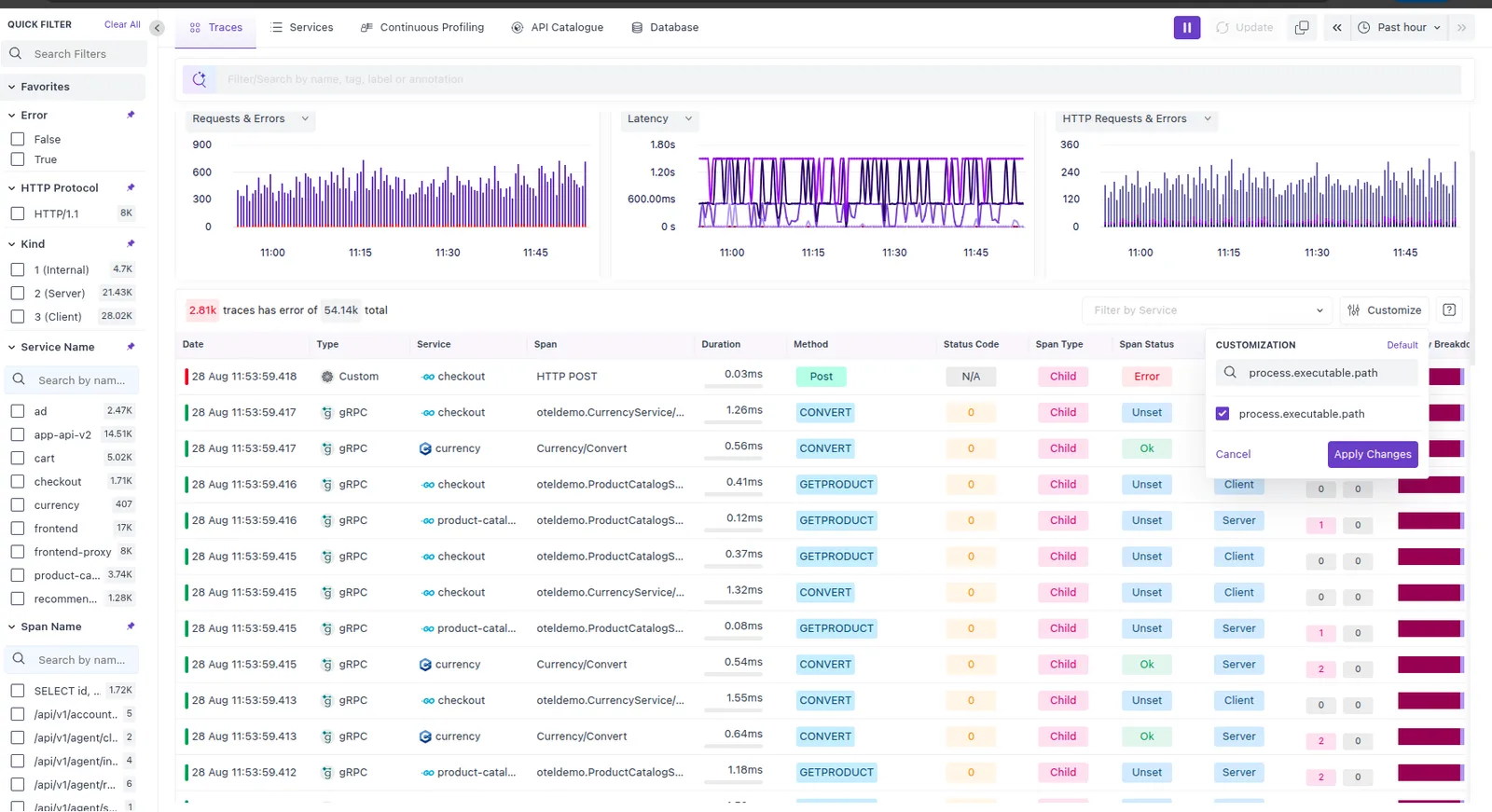Check the checkout service checkbox
This screenshot has height=812, width=1492.
click(x=17, y=481)
